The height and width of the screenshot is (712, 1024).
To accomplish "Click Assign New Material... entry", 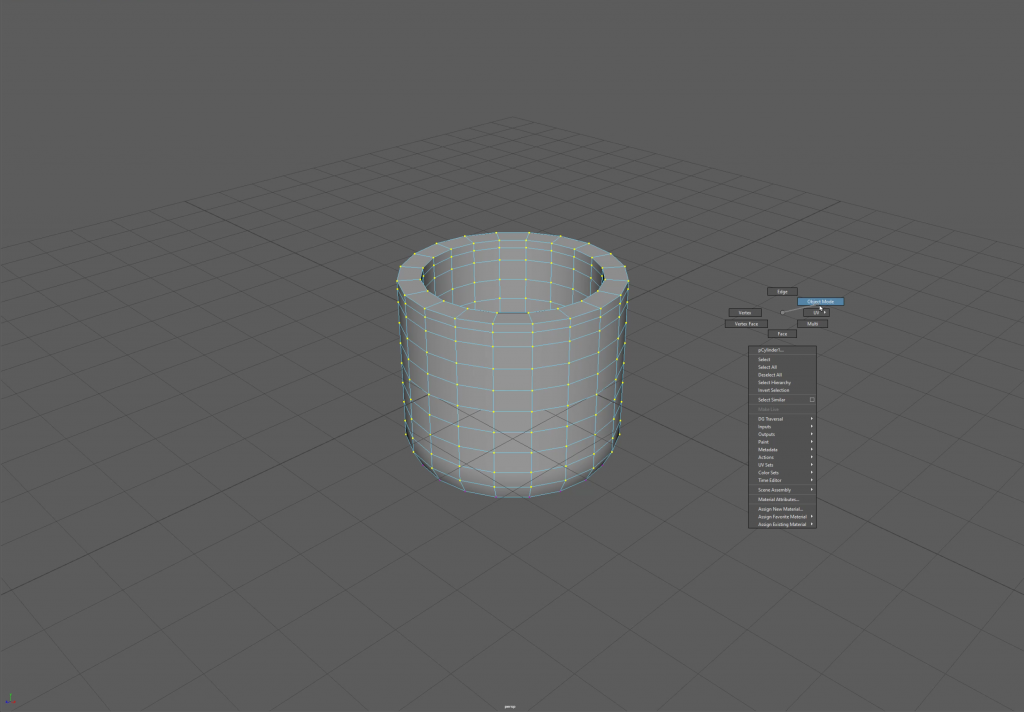I will tap(780, 509).
